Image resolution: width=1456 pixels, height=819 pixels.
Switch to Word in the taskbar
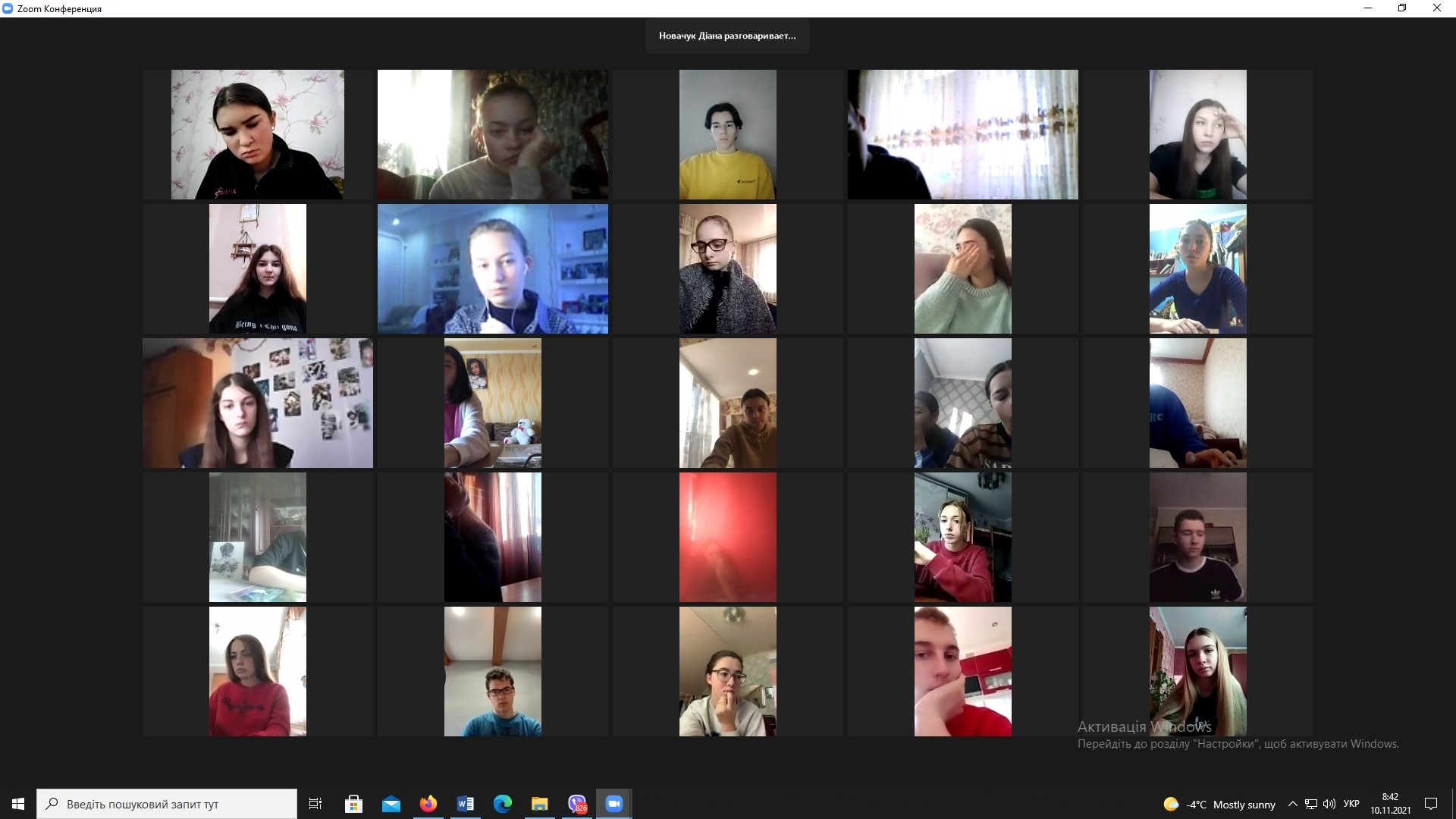[x=465, y=804]
